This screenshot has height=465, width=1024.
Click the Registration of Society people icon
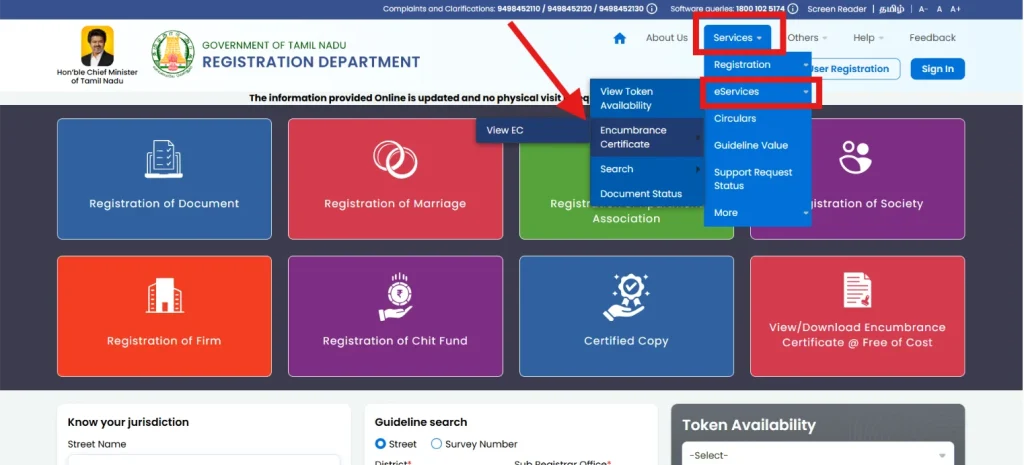[x=856, y=157]
